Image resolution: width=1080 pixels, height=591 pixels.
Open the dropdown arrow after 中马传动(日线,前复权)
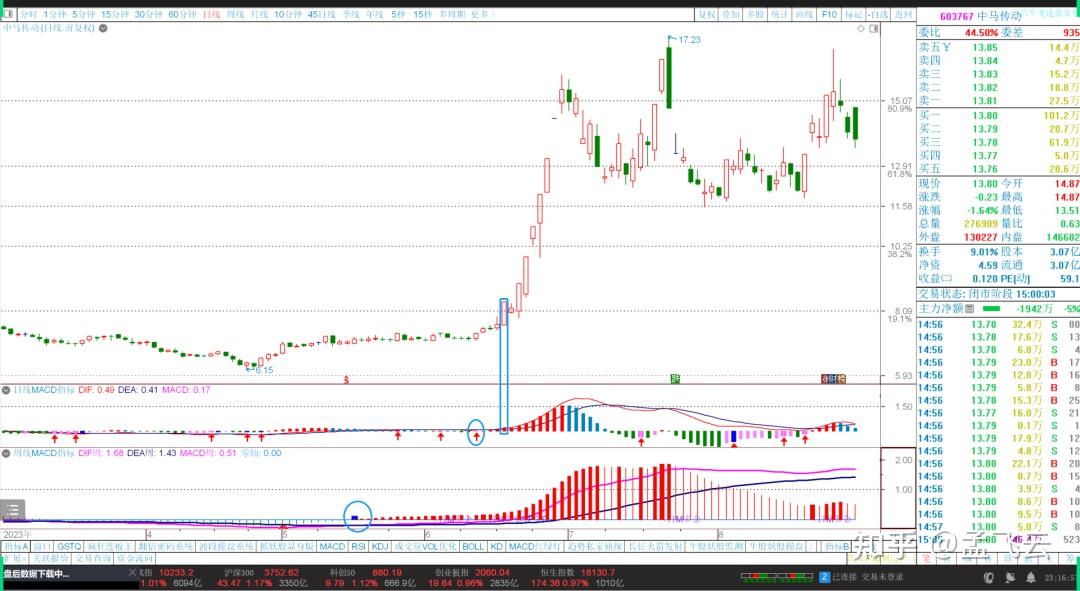(103, 28)
